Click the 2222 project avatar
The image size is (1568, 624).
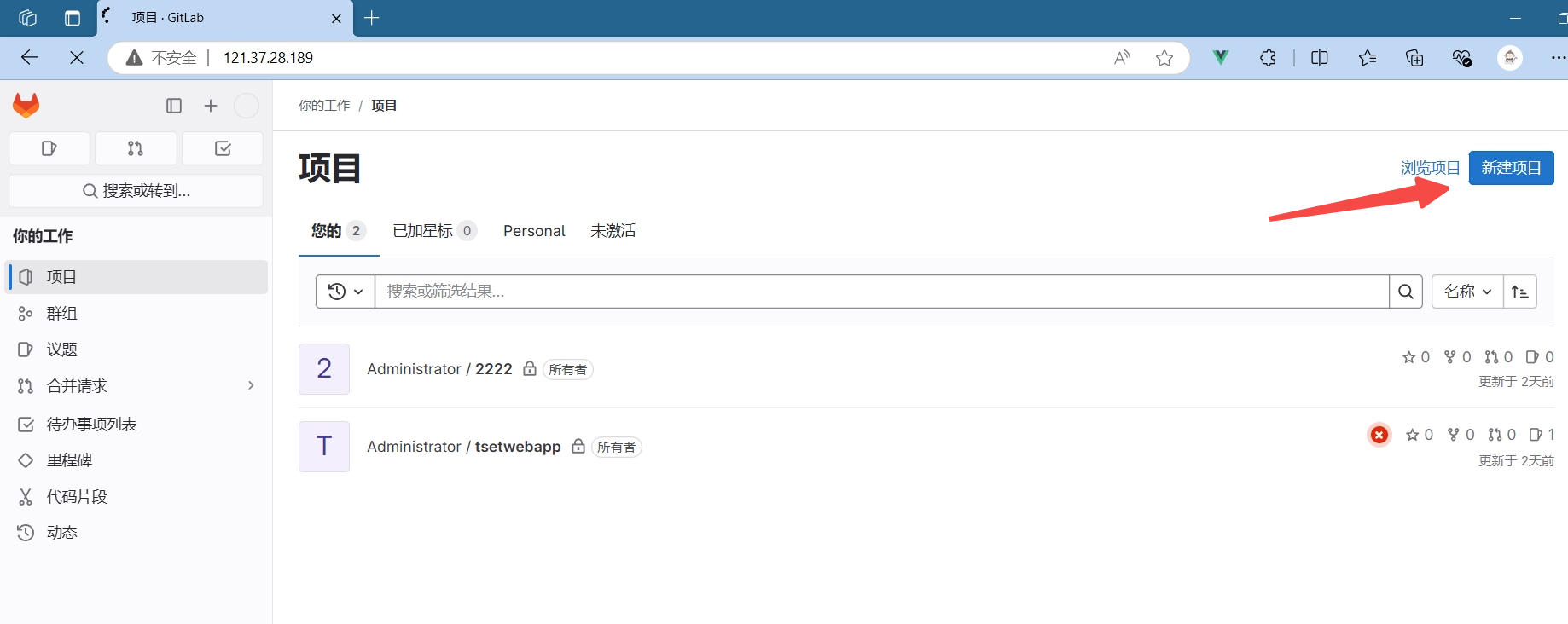coord(324,369)
